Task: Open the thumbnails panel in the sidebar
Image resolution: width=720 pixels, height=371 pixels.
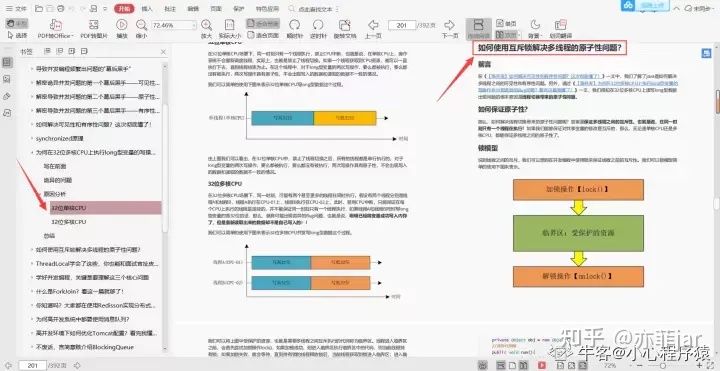Action: (7, 79)
